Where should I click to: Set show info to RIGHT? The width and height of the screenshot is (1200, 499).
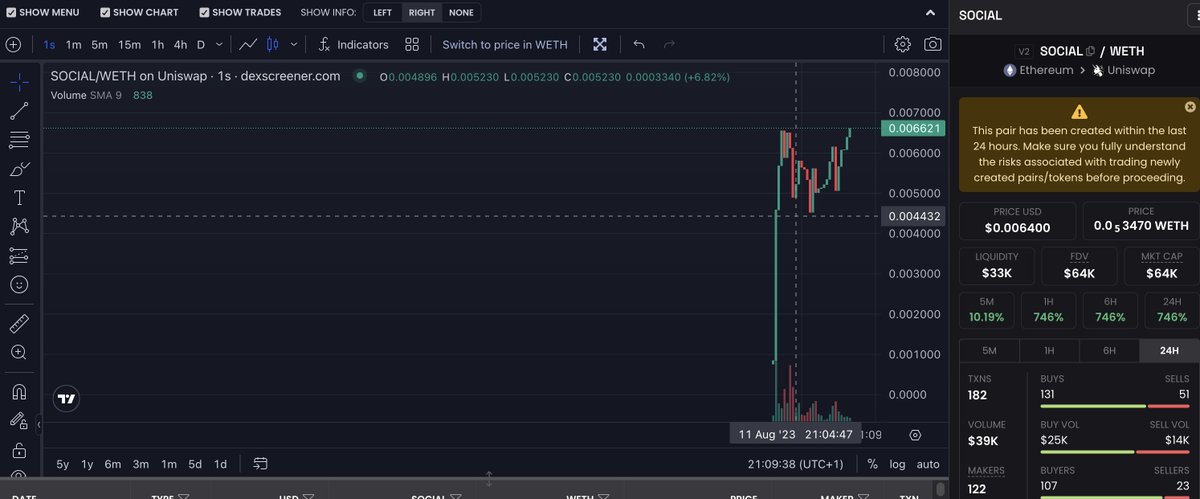tap(421, 13)
